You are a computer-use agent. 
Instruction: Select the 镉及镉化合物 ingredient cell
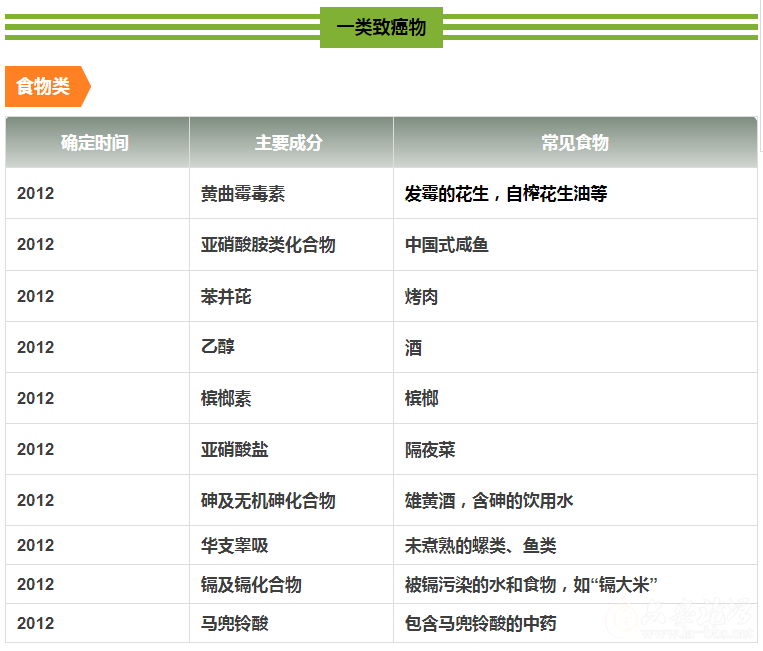pos(251,585)
